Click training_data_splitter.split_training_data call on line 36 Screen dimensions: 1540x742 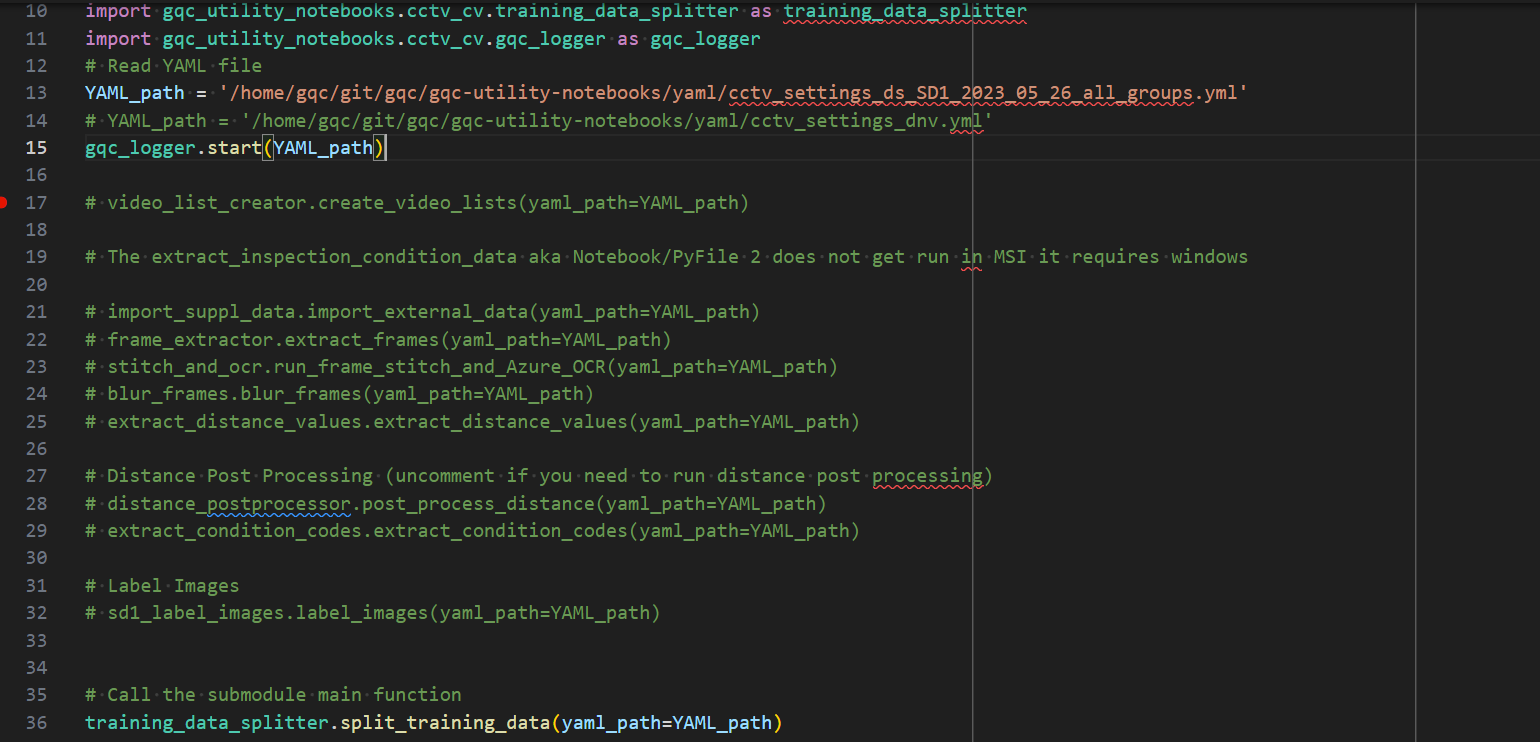tap(433, 722)
